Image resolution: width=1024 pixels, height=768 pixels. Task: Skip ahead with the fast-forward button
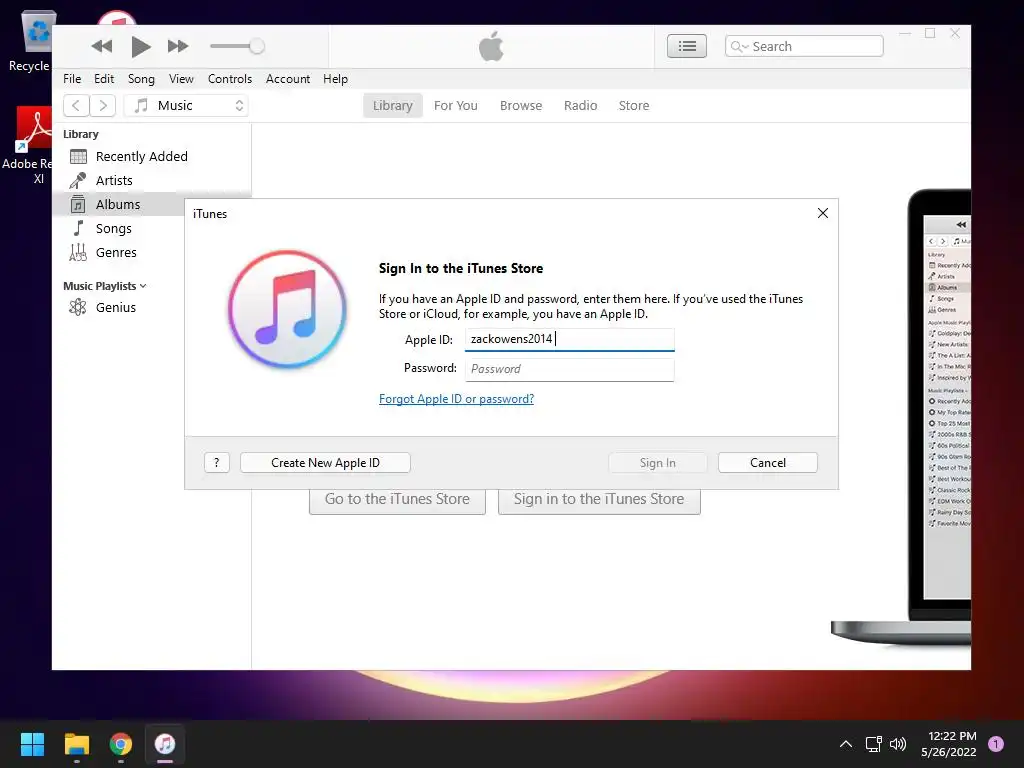click(x=178, y=46)
